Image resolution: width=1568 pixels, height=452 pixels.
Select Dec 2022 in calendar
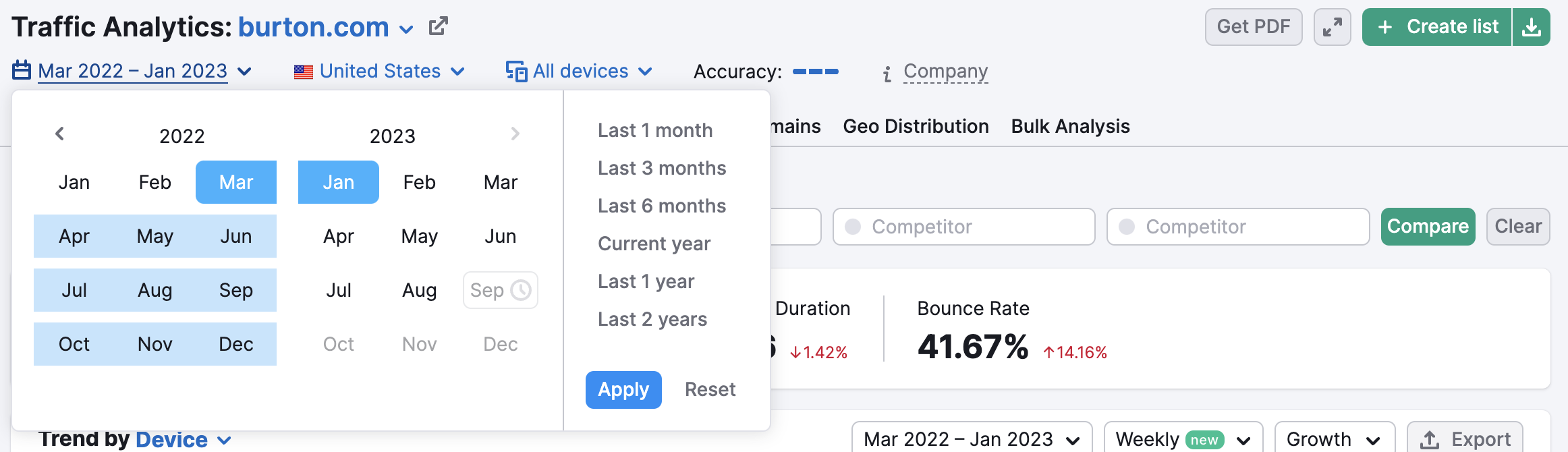tap(236, 344)
